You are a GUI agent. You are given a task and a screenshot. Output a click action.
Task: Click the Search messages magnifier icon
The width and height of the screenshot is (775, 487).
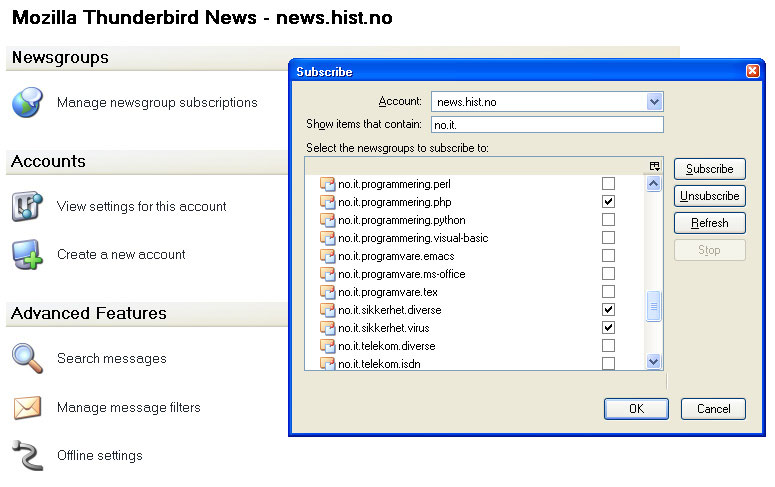[27, 358]
